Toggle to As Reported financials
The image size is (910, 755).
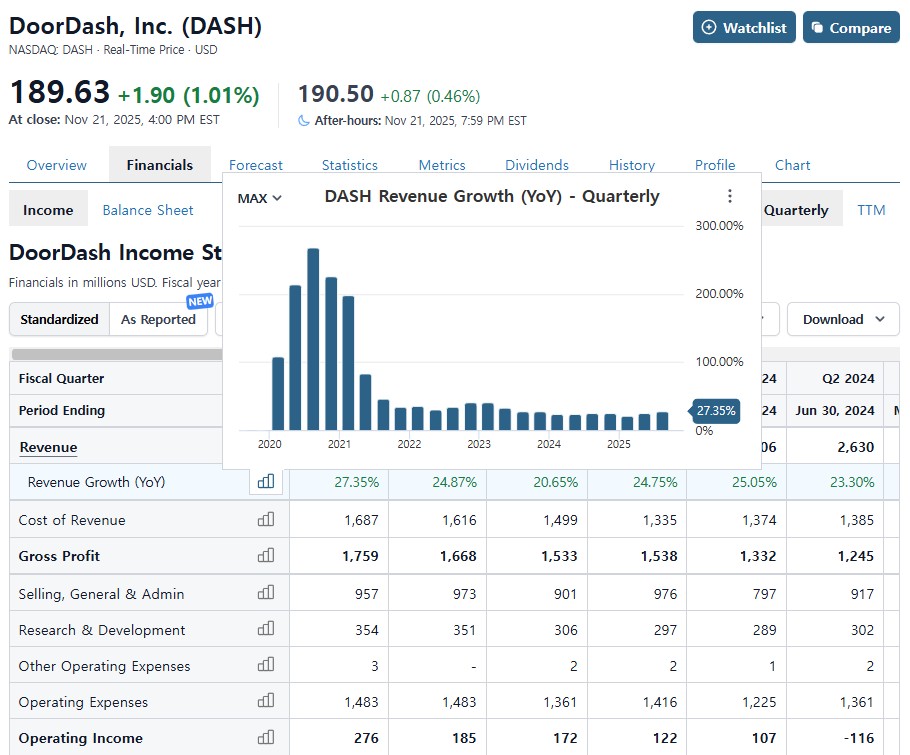pyautogui.click(x=158, y=320)
